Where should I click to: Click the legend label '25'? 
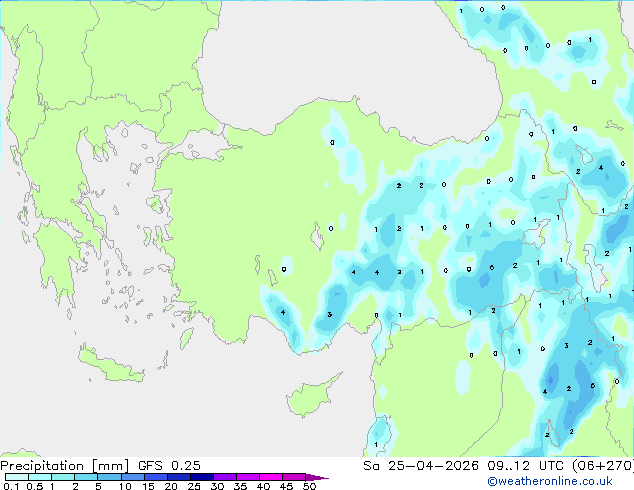[x=194, y=486]
